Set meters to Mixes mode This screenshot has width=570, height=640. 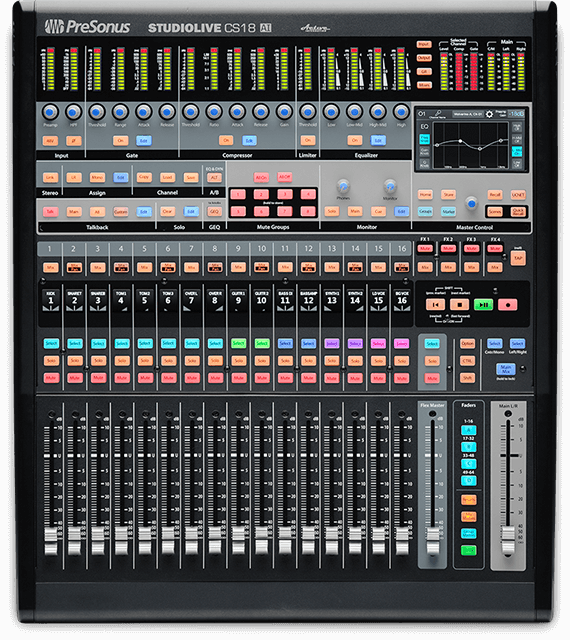click(x=424, y=85)
